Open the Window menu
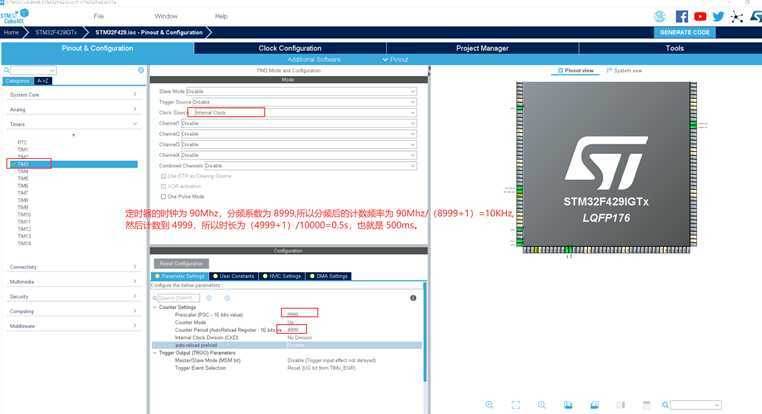 [166, 17]
